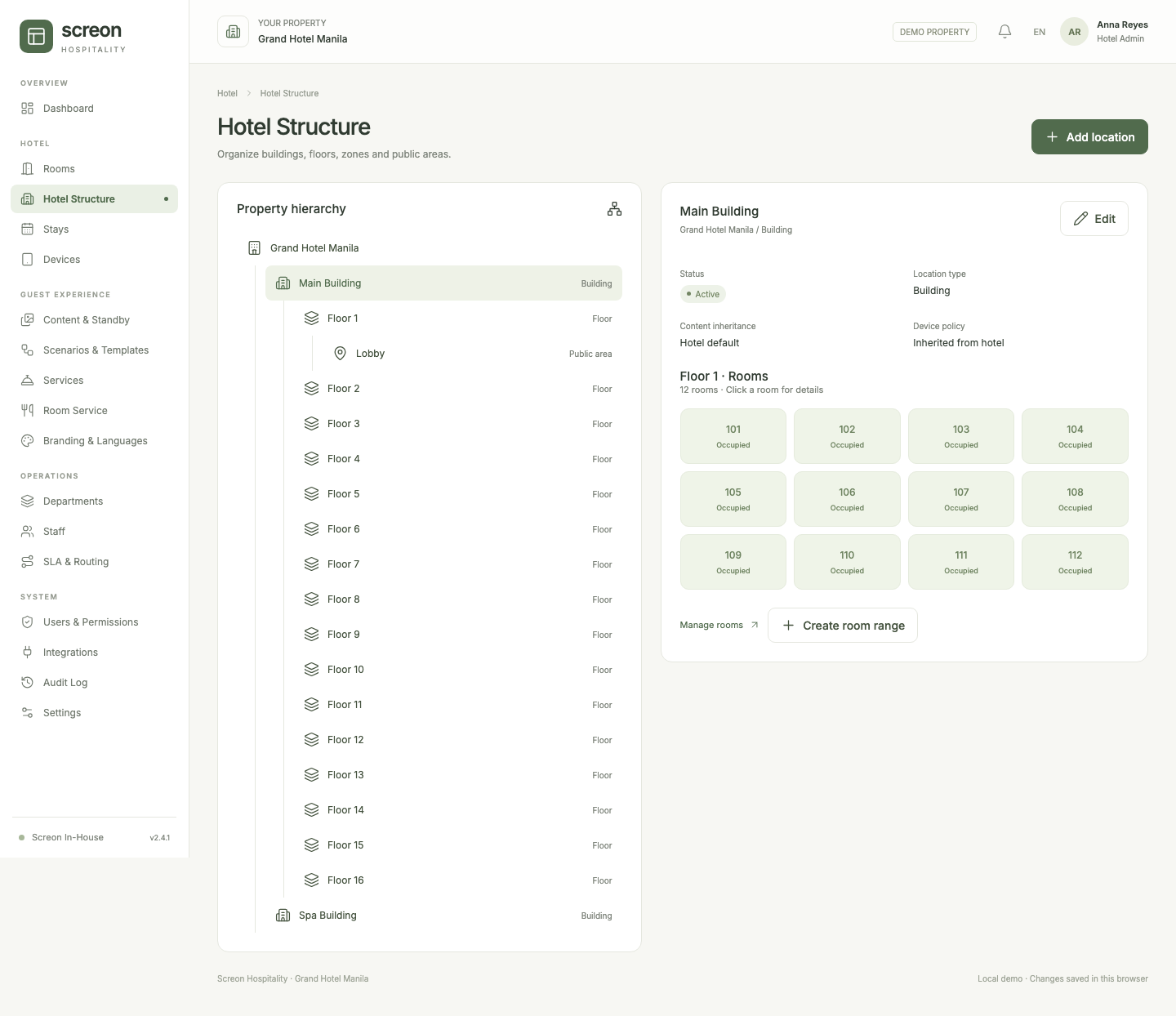
Task: Click the Room Service utensils icon
Action: pos(28,411)
